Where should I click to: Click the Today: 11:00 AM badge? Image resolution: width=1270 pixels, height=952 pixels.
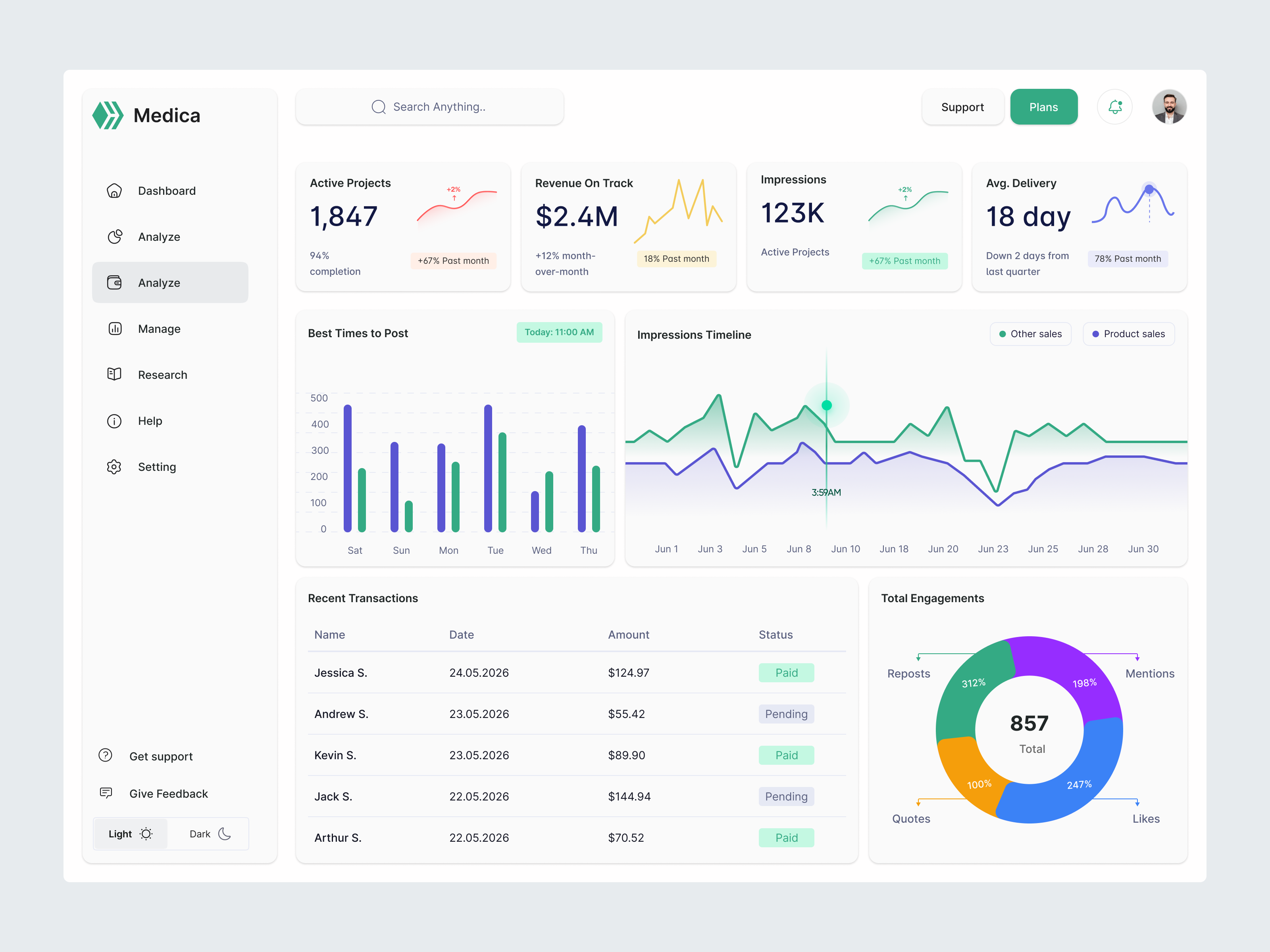pos(559,332)
